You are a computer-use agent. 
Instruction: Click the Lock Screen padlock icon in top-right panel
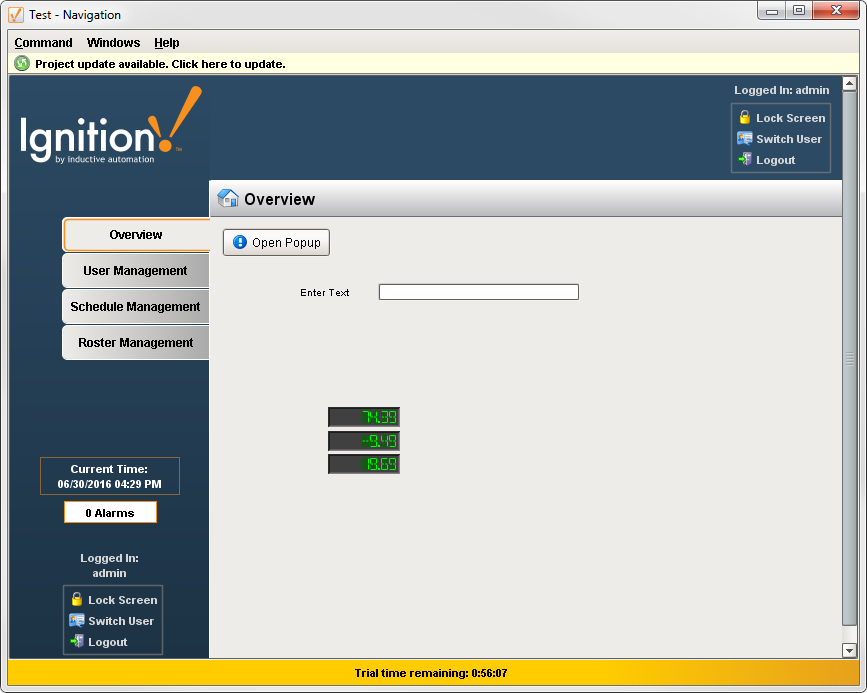coord(744,117)
